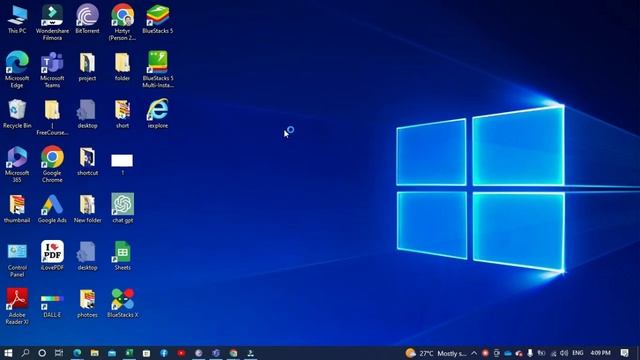640x360 pixels.
Task: Select the photoes folder icon
Action: click(x=87, y=303)
